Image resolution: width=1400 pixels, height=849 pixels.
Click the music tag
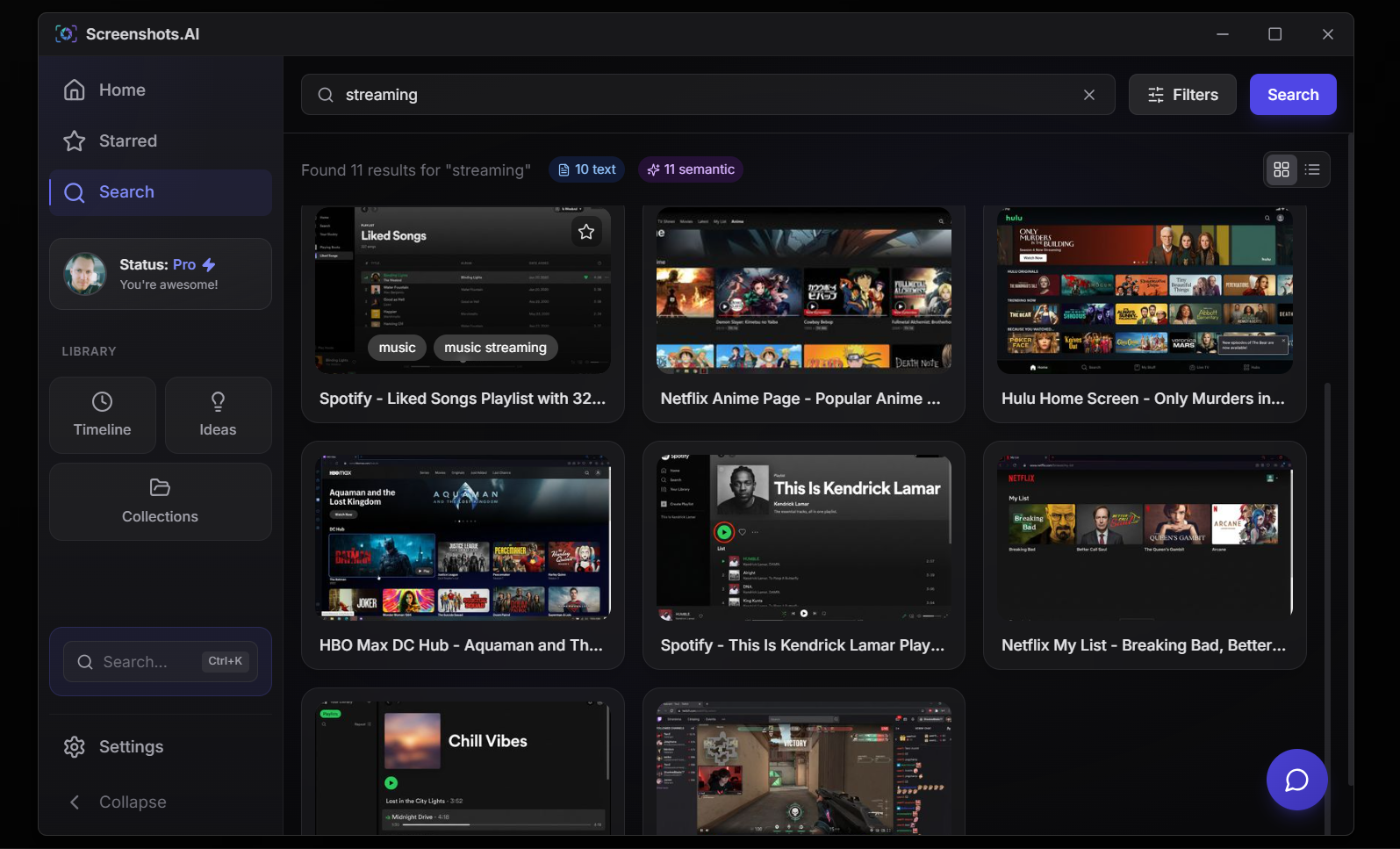point(398,348)
